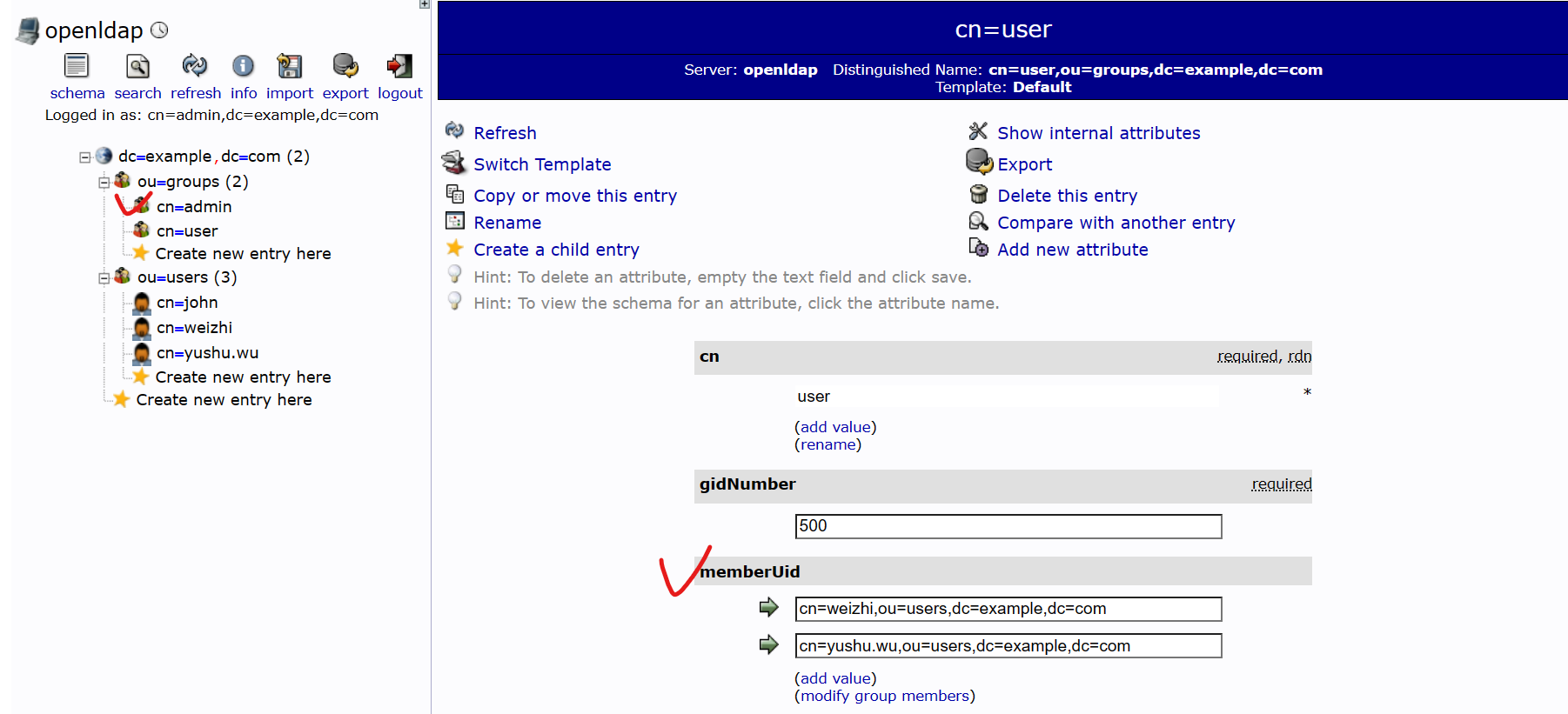Click the Rename icon
This screenshot has width=1568, height=714.
point(455,221)
